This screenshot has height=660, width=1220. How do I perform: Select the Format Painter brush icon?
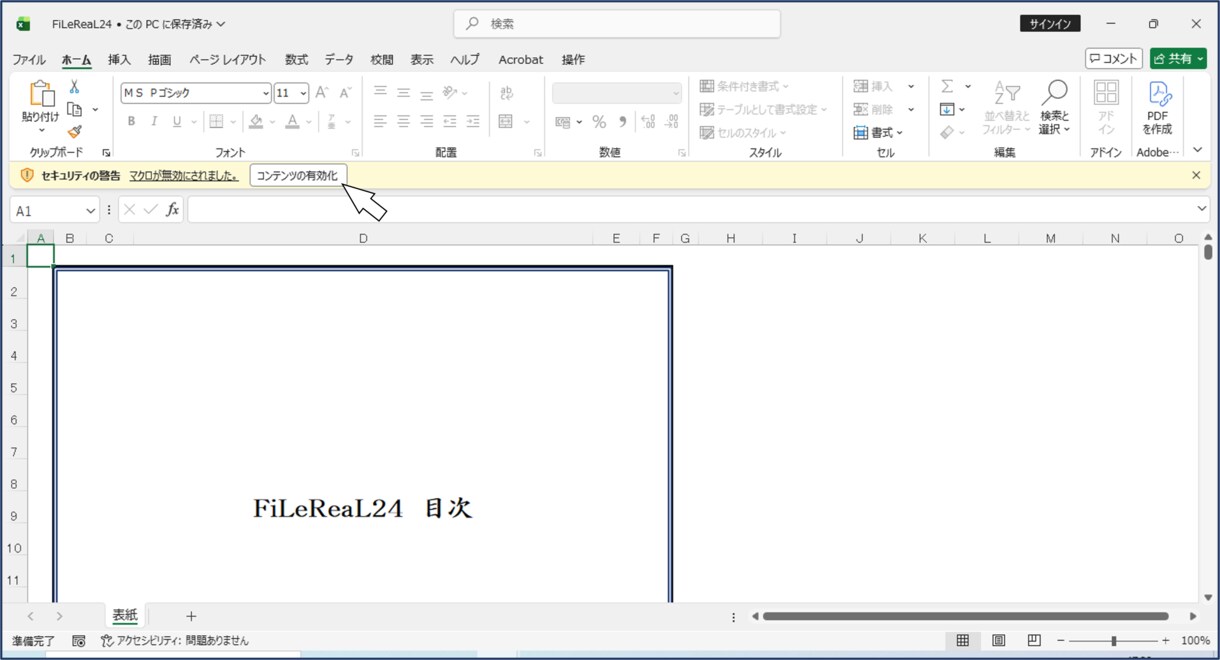pyautogui.click(x=74, y=131)
